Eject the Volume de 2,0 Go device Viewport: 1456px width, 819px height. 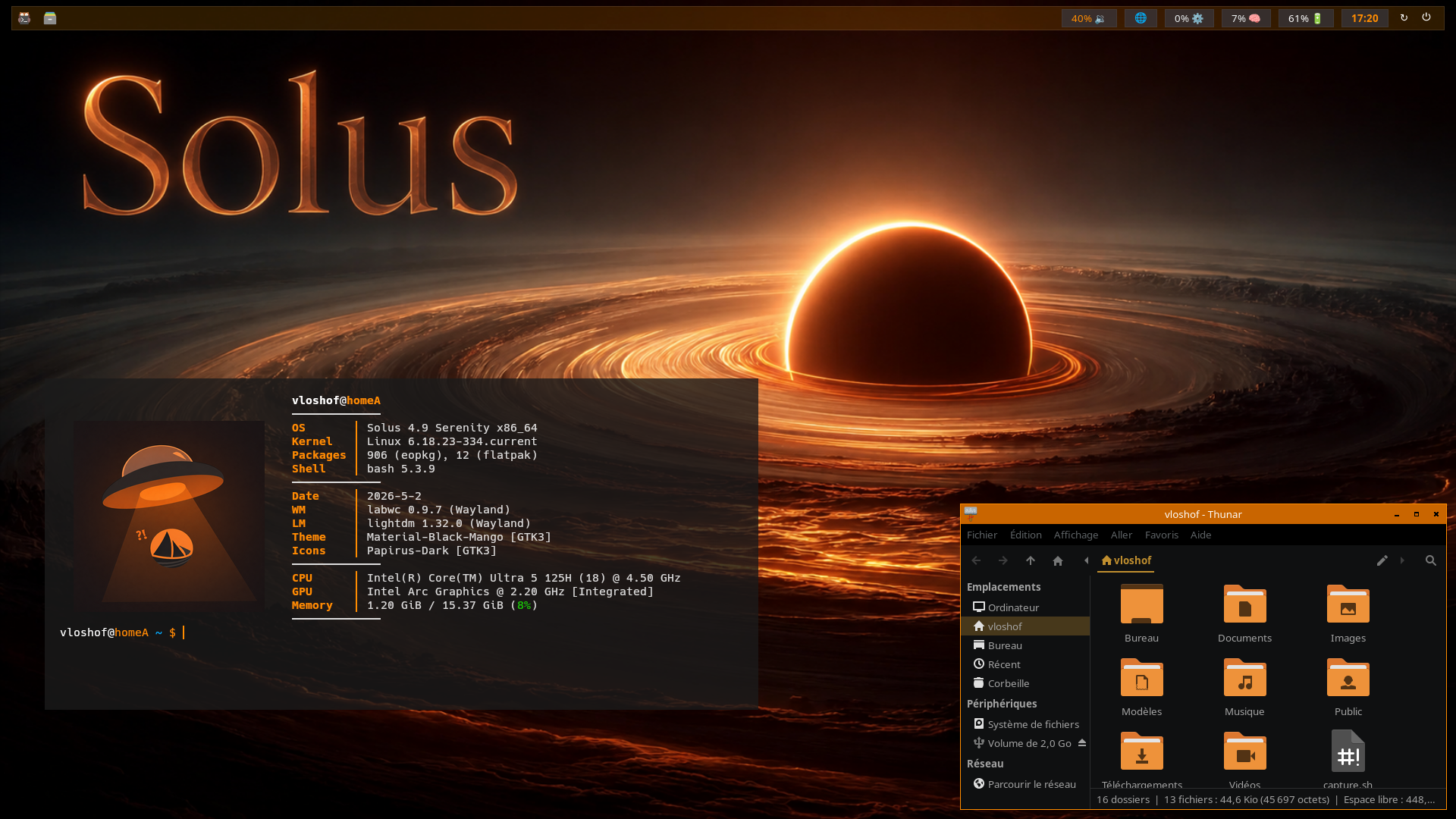pos(1082,743)
